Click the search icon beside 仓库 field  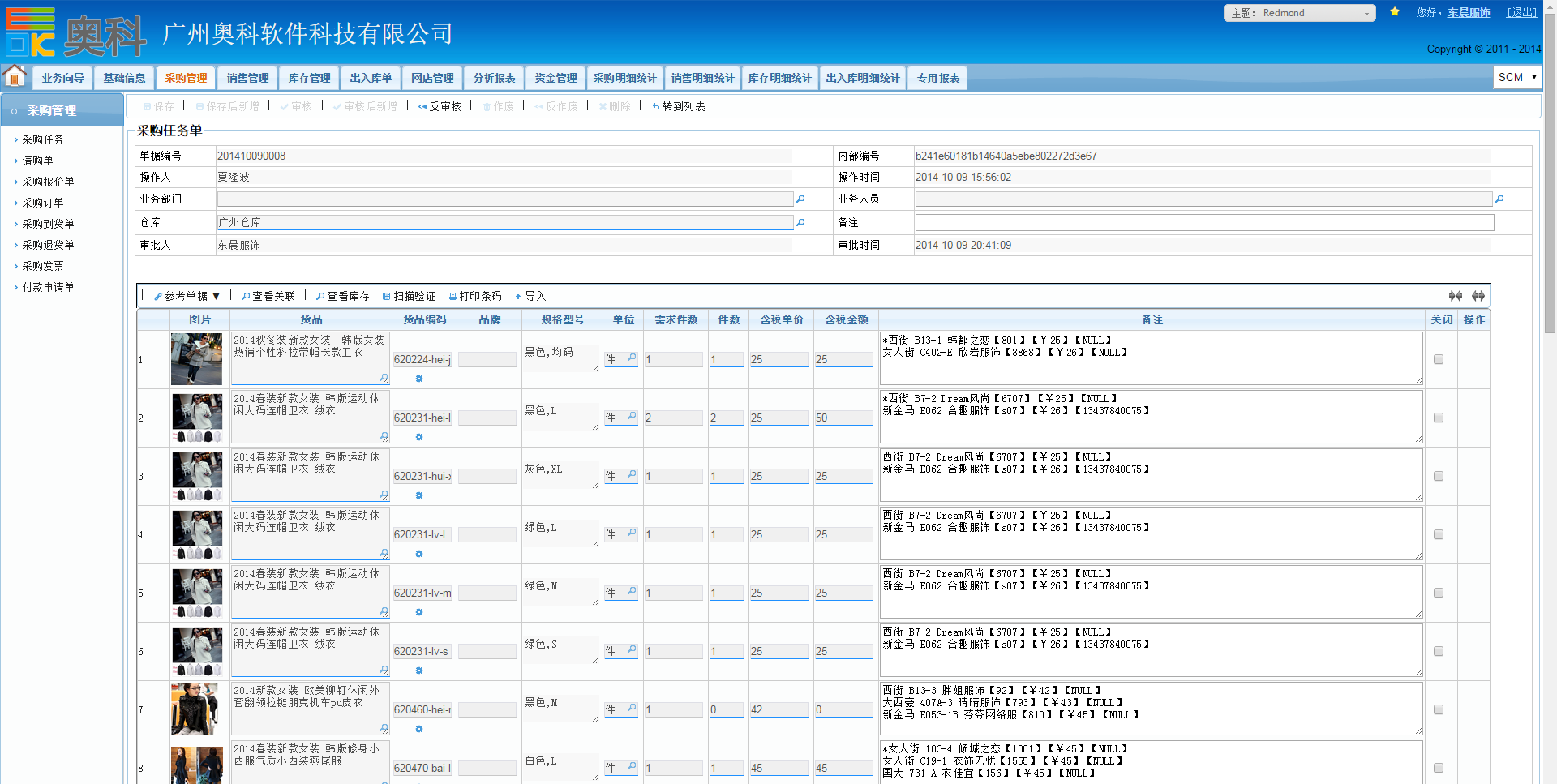point(800,222)
